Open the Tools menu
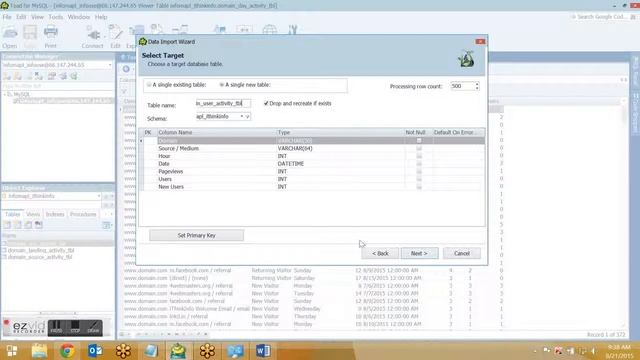This screenshot has width=640, height=360. tap(56, 17)
